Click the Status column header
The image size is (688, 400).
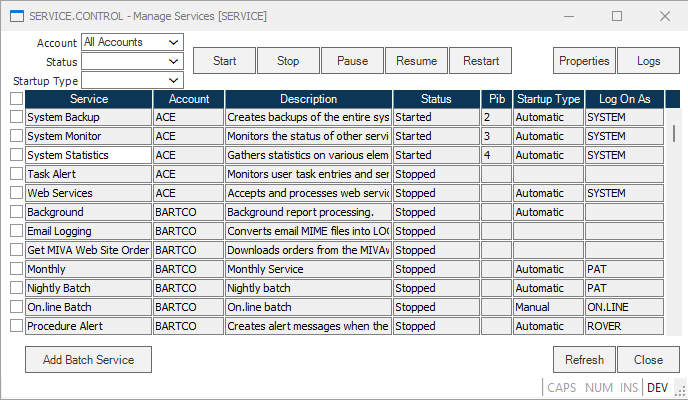[x=436, y=99]
